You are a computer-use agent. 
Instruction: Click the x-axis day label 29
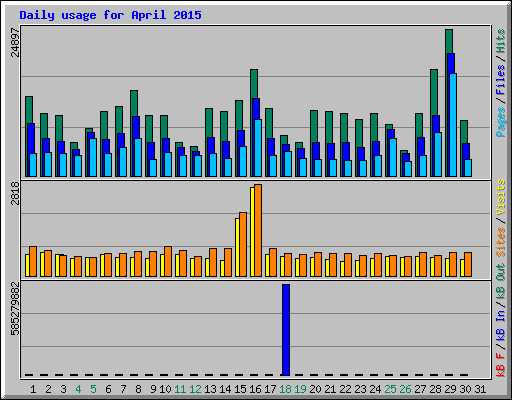point(450,389)
